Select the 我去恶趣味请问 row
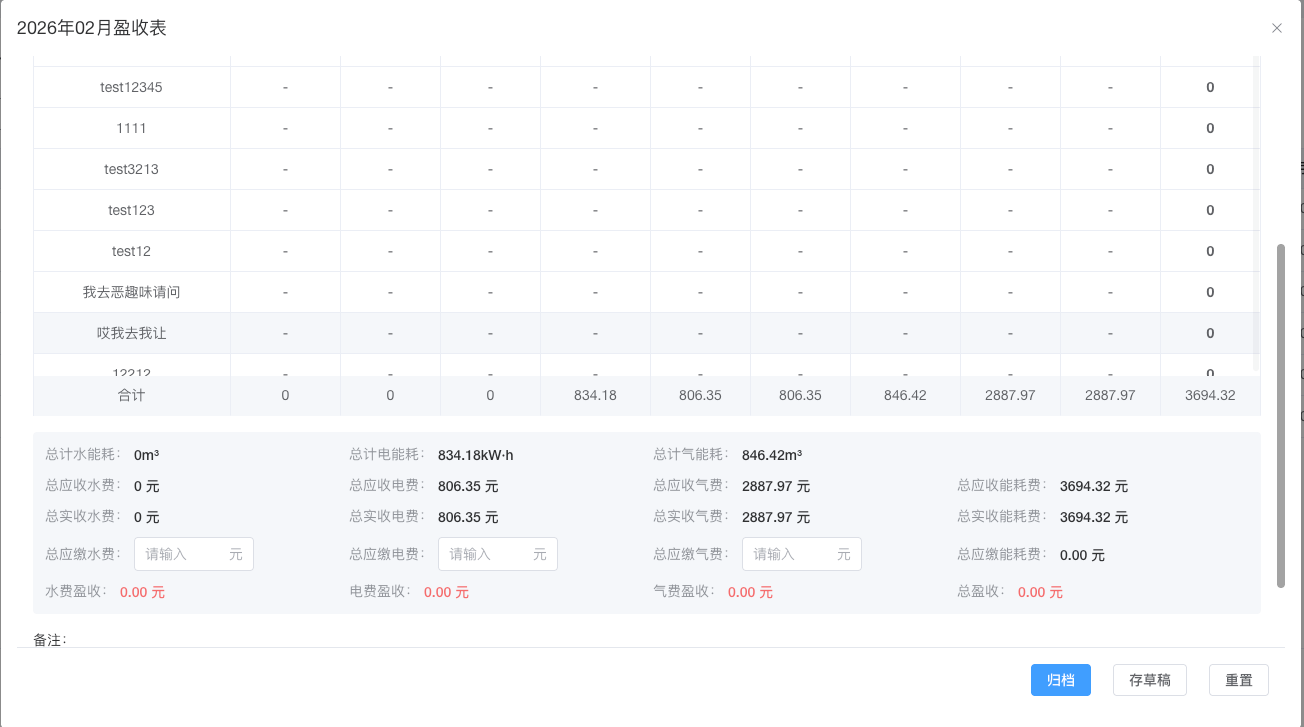Viewport: 1304px width, 727px height. (647, 292)
